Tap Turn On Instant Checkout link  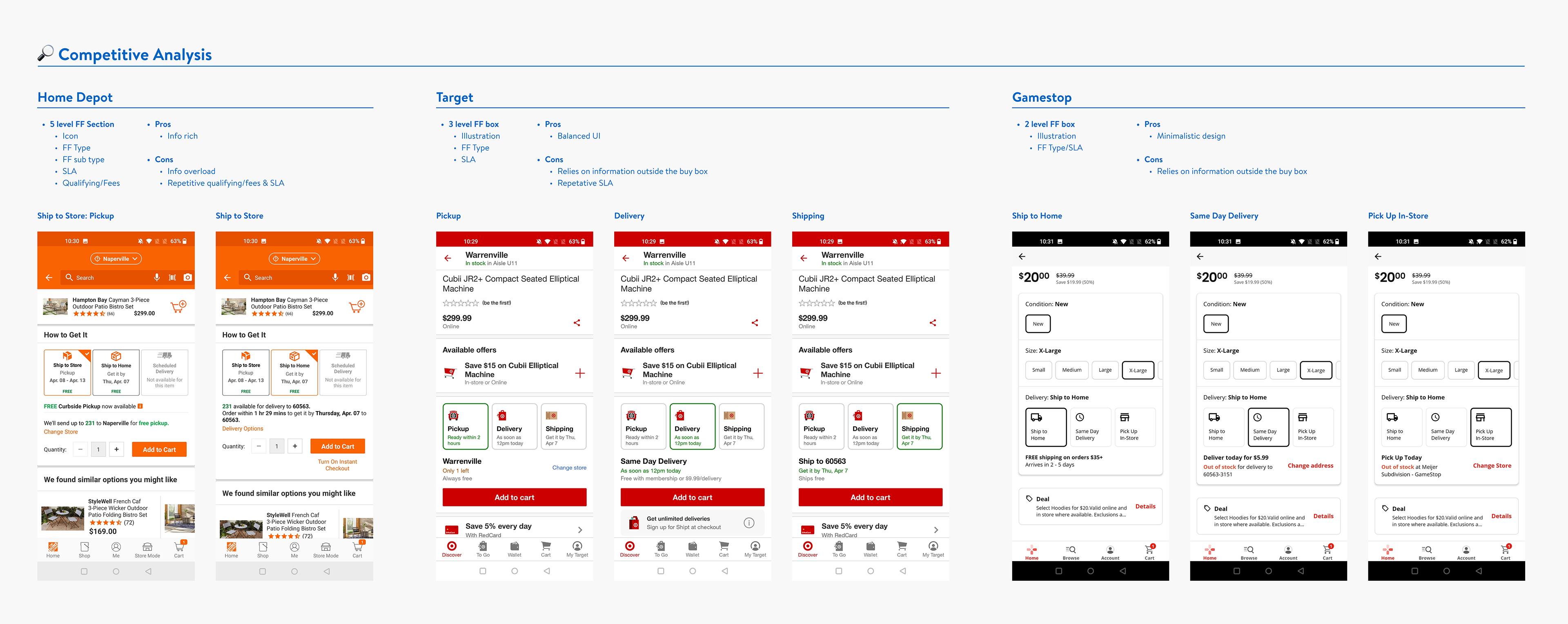pos(337,465)
